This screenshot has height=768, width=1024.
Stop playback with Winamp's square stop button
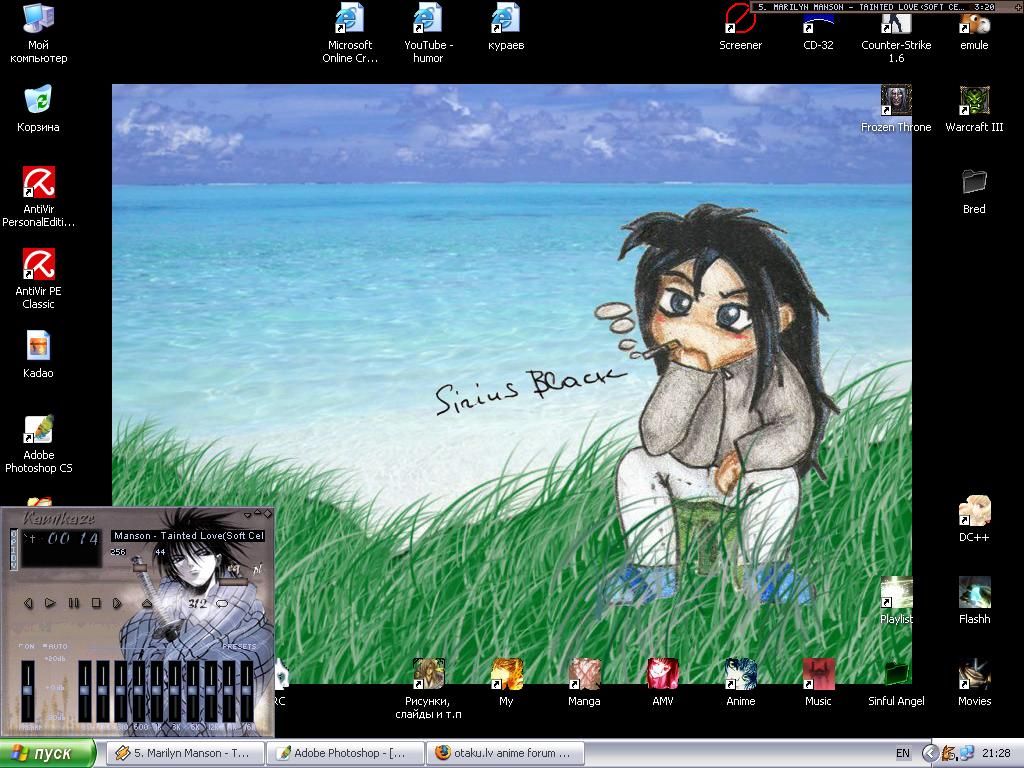click(x=96, y=603)
